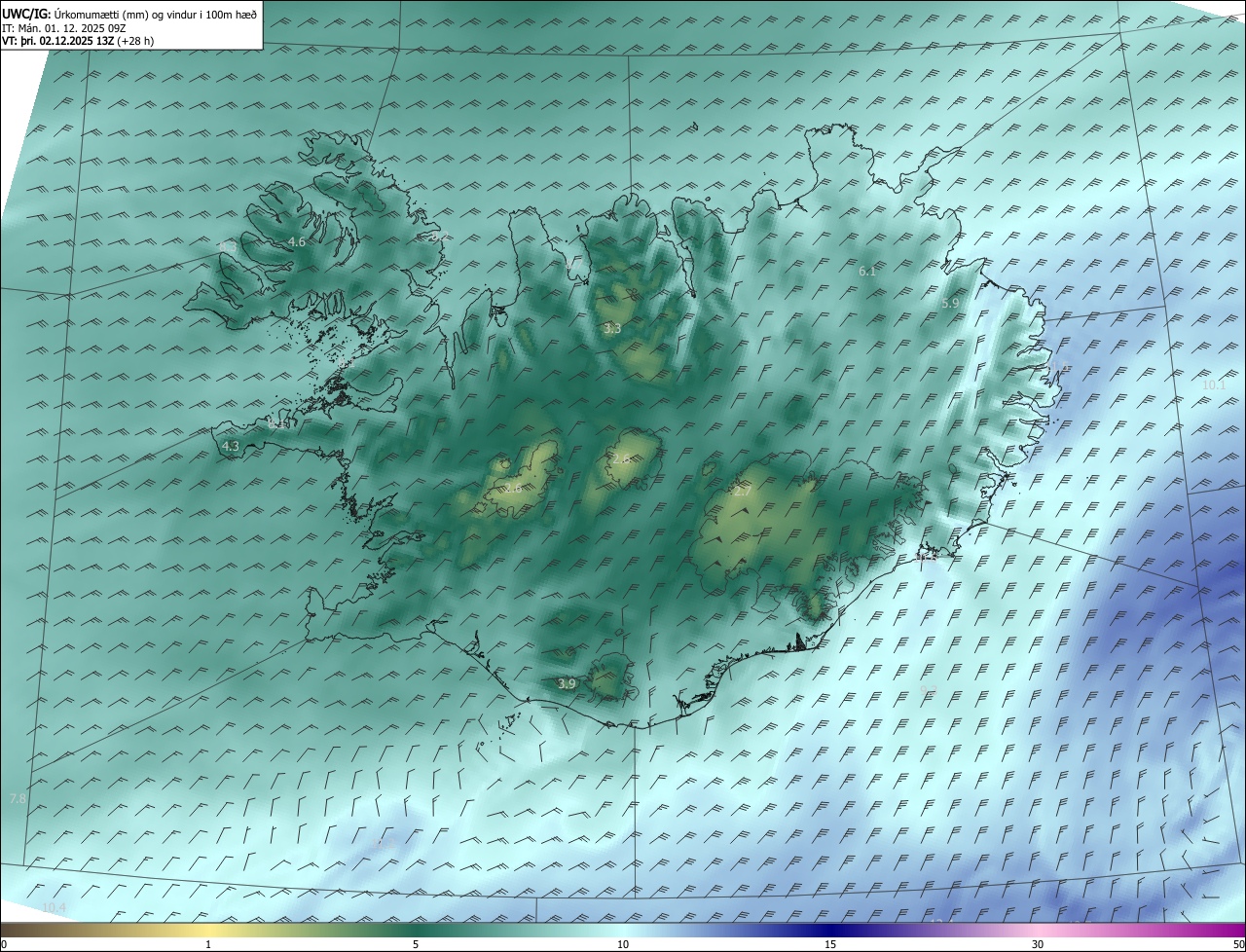
Task: Click the 4.6 value on the Westfjords
Action: click(297, 241)
